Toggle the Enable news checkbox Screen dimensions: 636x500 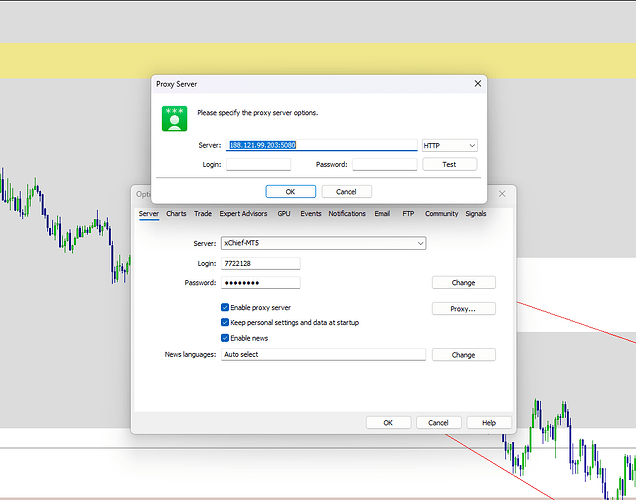[x=225, y=338]
